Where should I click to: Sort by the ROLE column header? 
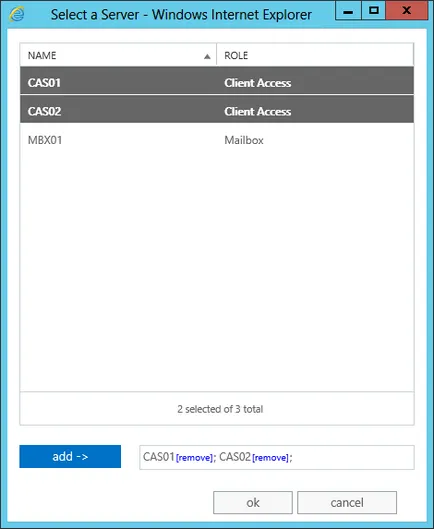315,55
